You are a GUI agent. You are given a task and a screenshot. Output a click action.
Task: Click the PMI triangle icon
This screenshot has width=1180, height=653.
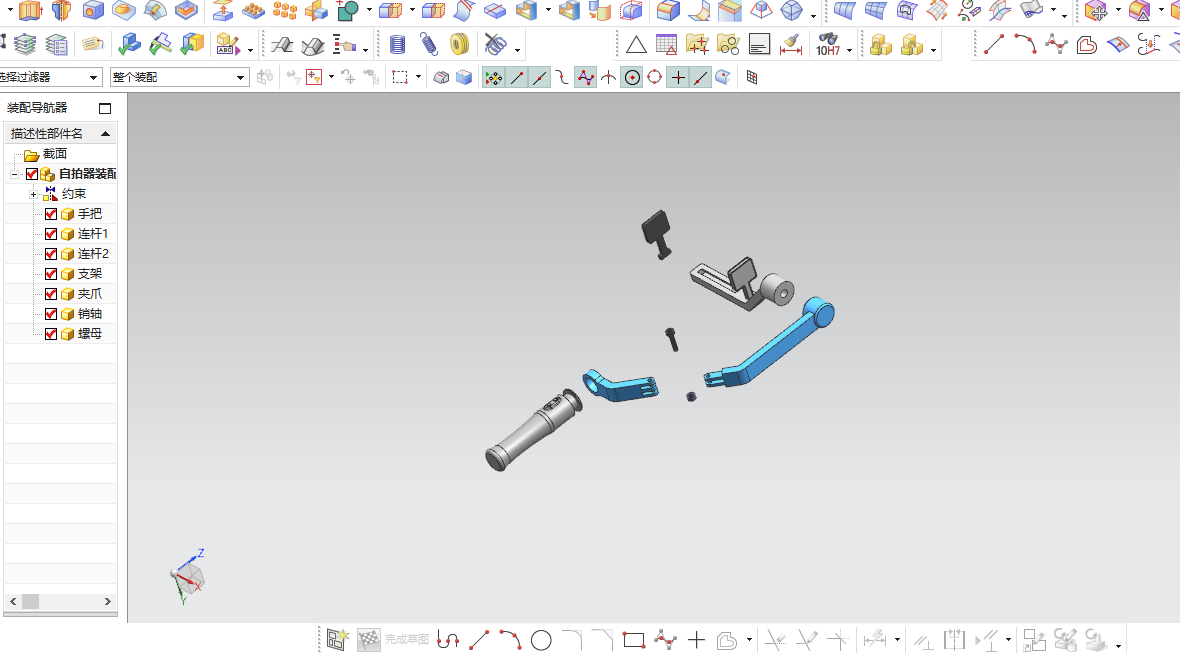pos(636,45)
